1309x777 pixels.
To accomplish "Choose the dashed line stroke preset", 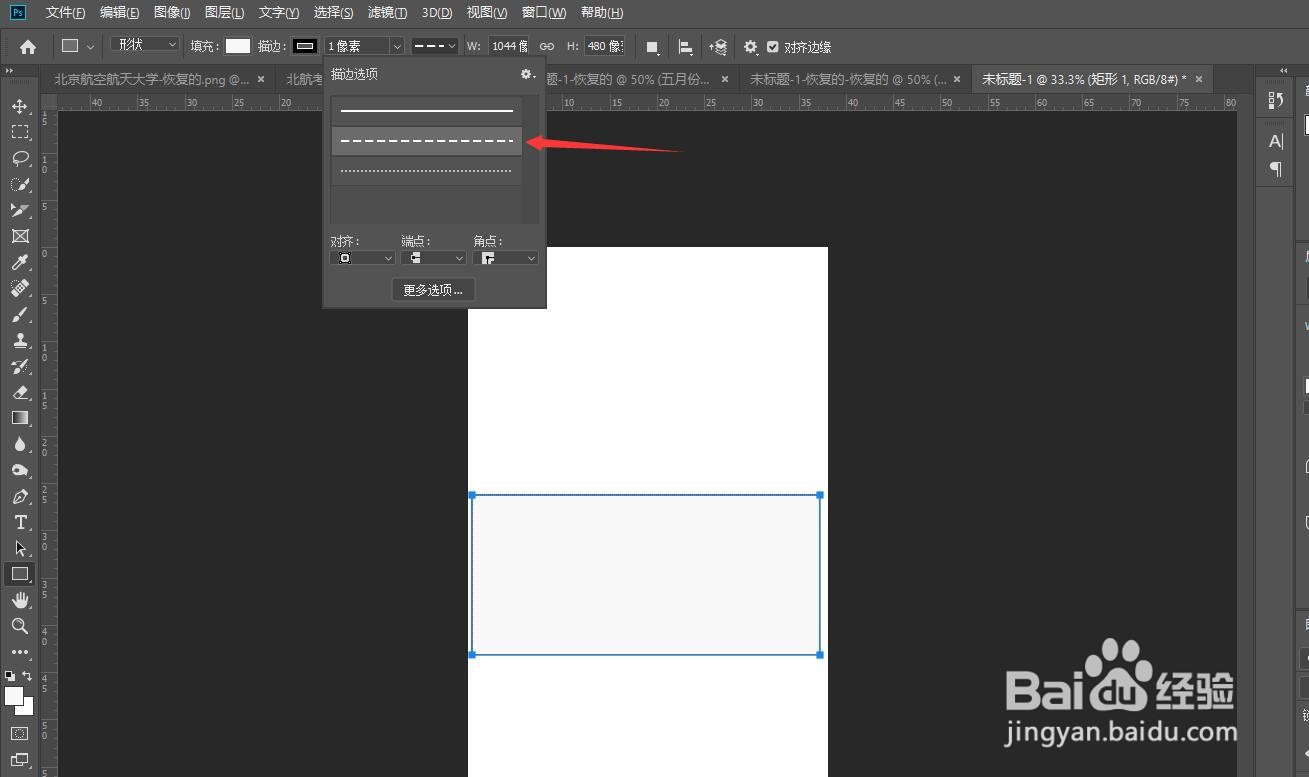I will (x=427, y=141).
